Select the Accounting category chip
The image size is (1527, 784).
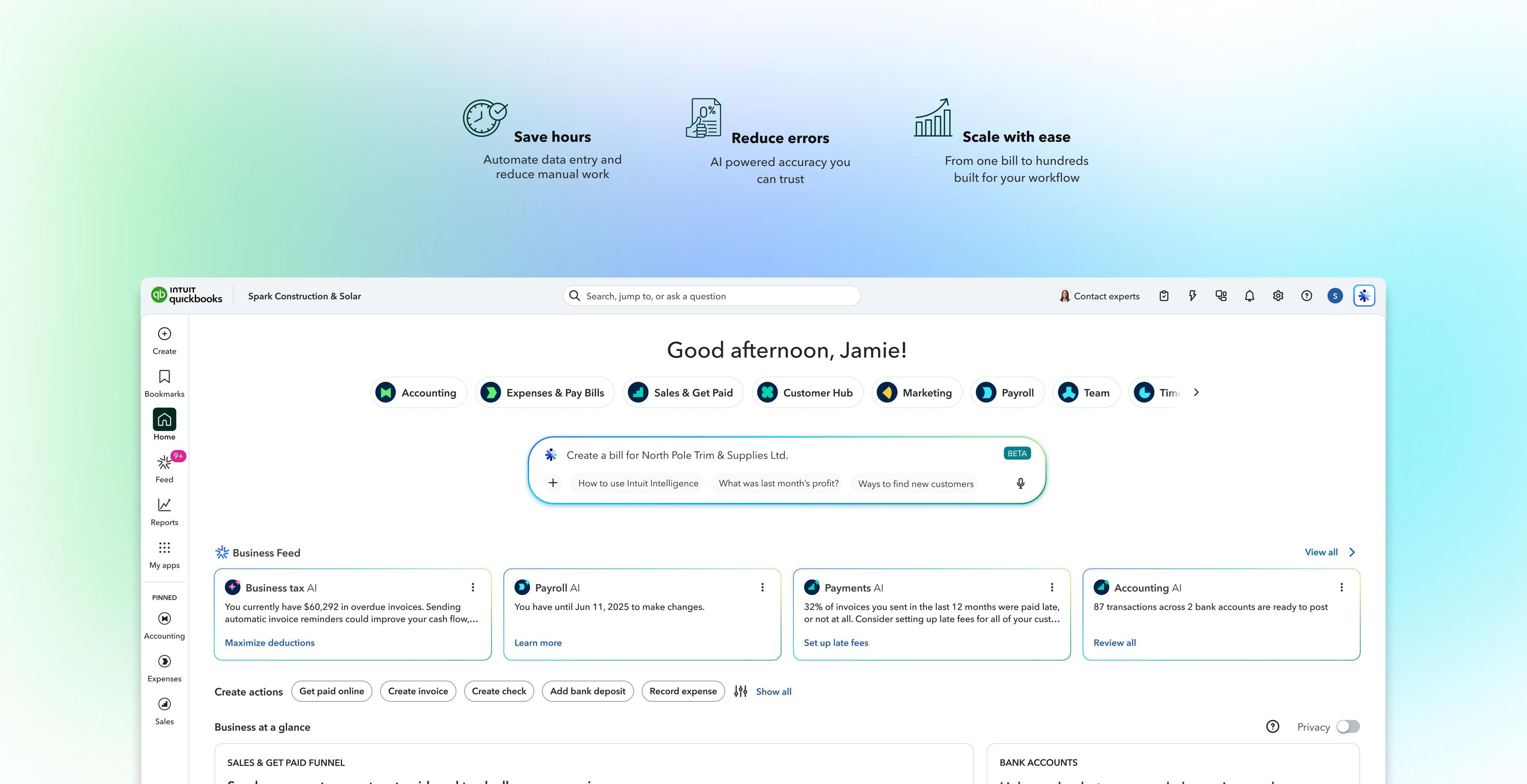[x=418, y=392]
